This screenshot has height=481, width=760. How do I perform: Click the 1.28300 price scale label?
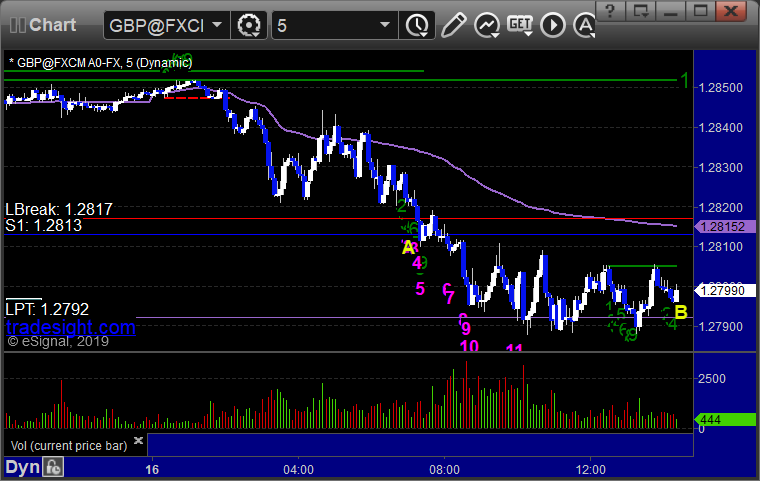coord(721,168)
